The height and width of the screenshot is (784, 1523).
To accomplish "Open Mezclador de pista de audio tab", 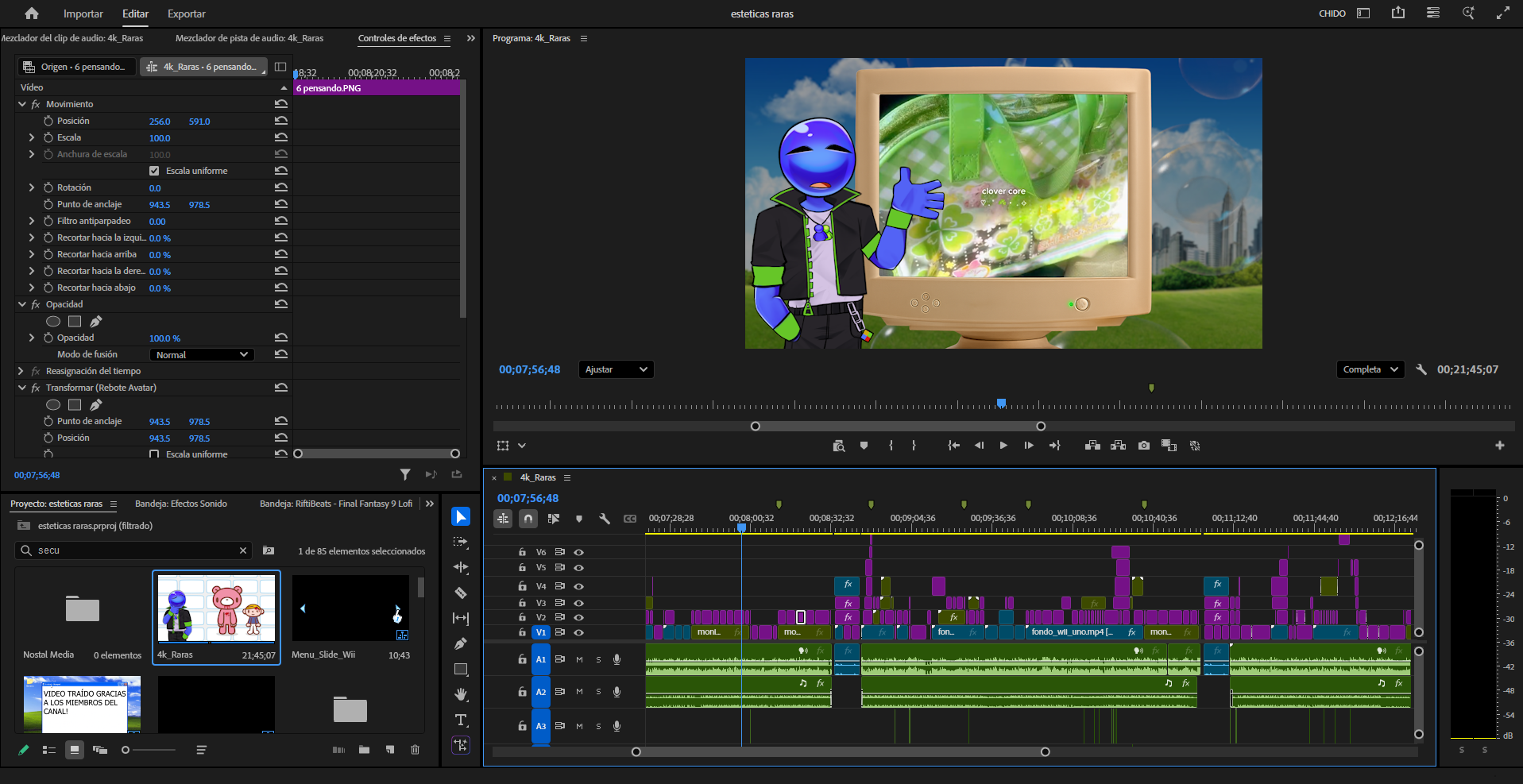I will (249, 38).
